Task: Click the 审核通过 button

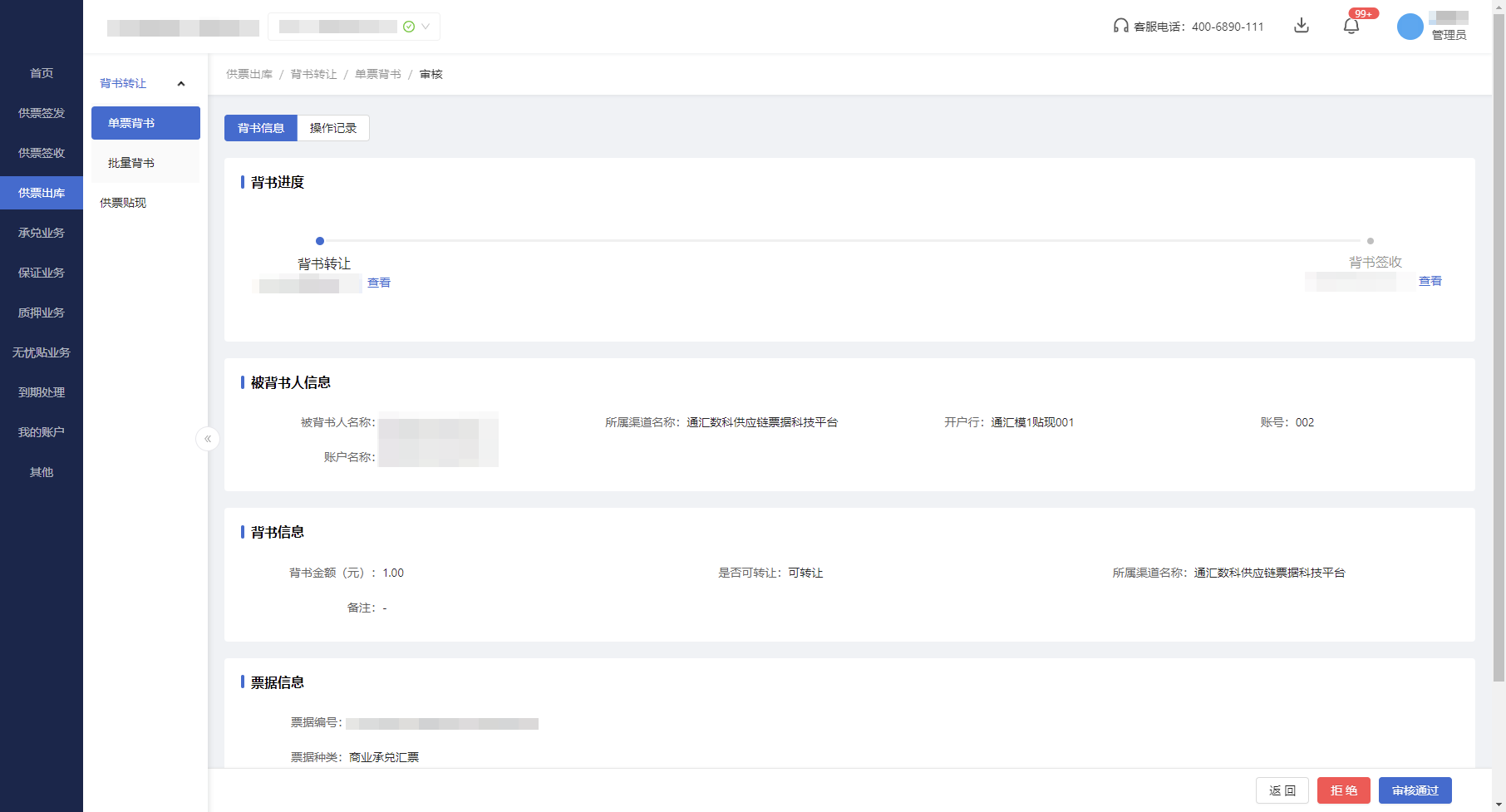Action: coord(1415,790)
